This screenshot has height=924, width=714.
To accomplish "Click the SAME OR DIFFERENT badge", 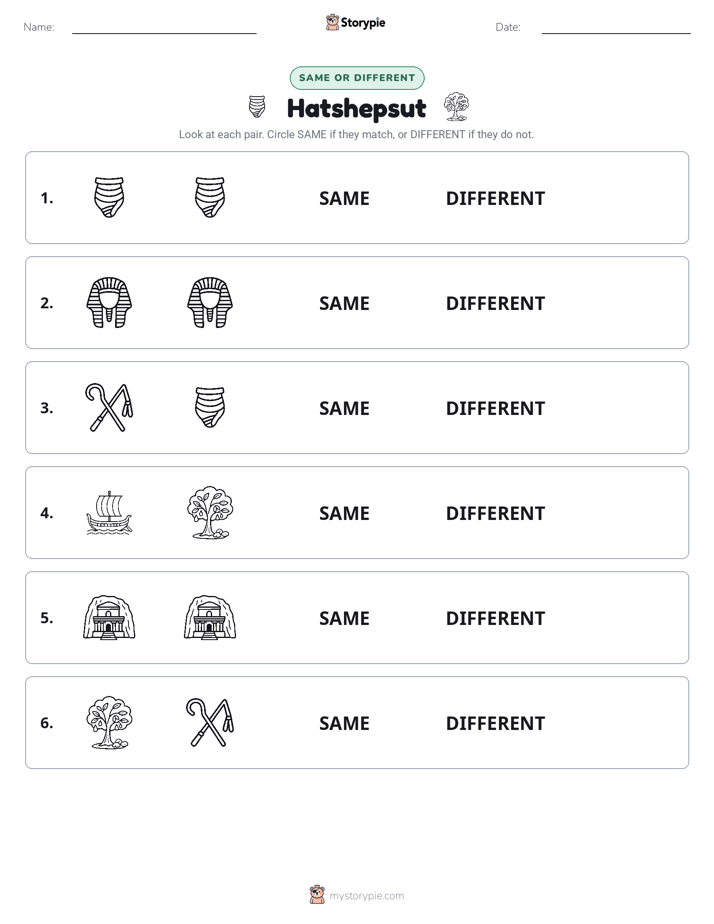I will point(357,78).
